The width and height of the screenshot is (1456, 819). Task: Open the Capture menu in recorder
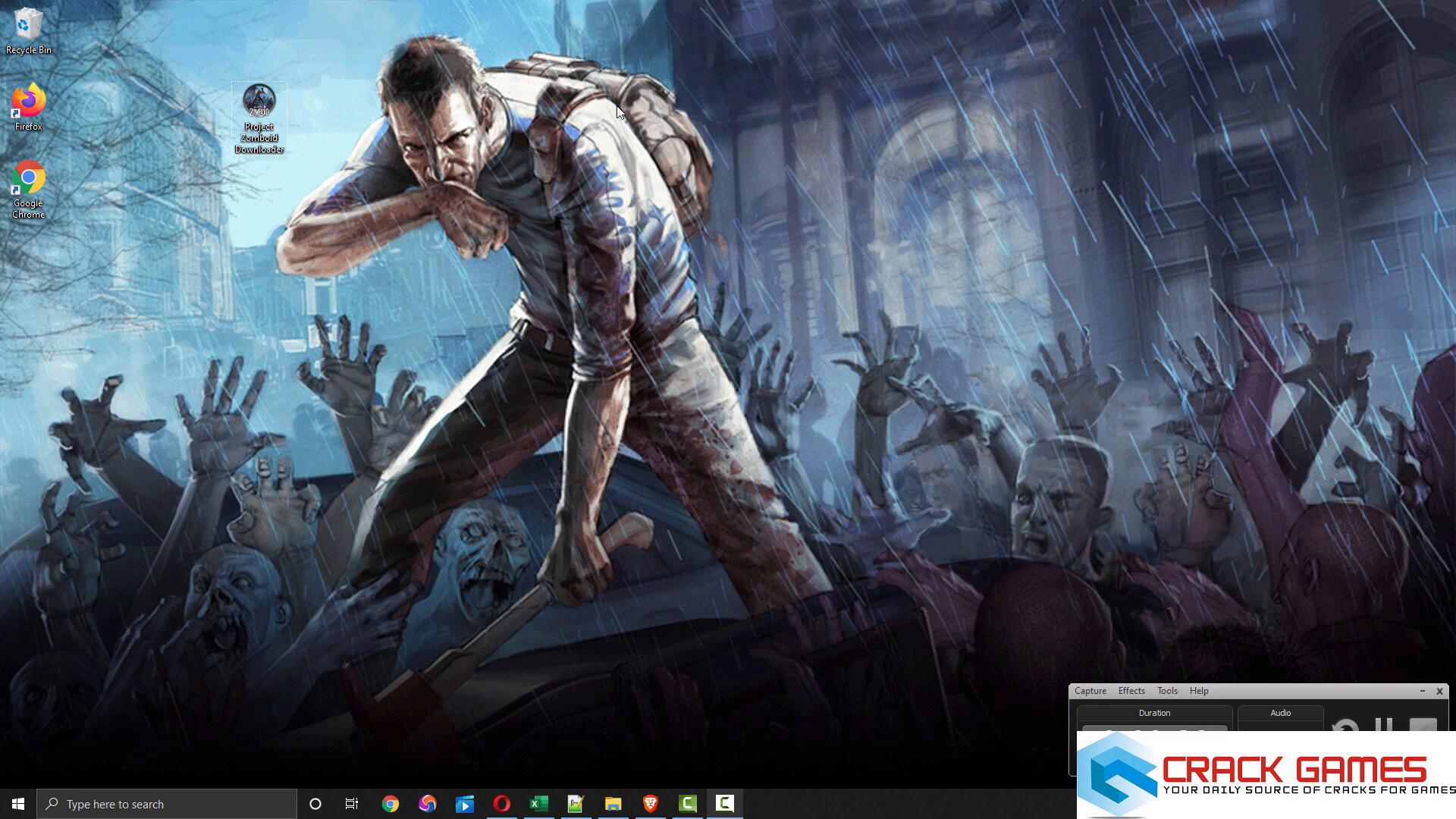point(1090,691)
